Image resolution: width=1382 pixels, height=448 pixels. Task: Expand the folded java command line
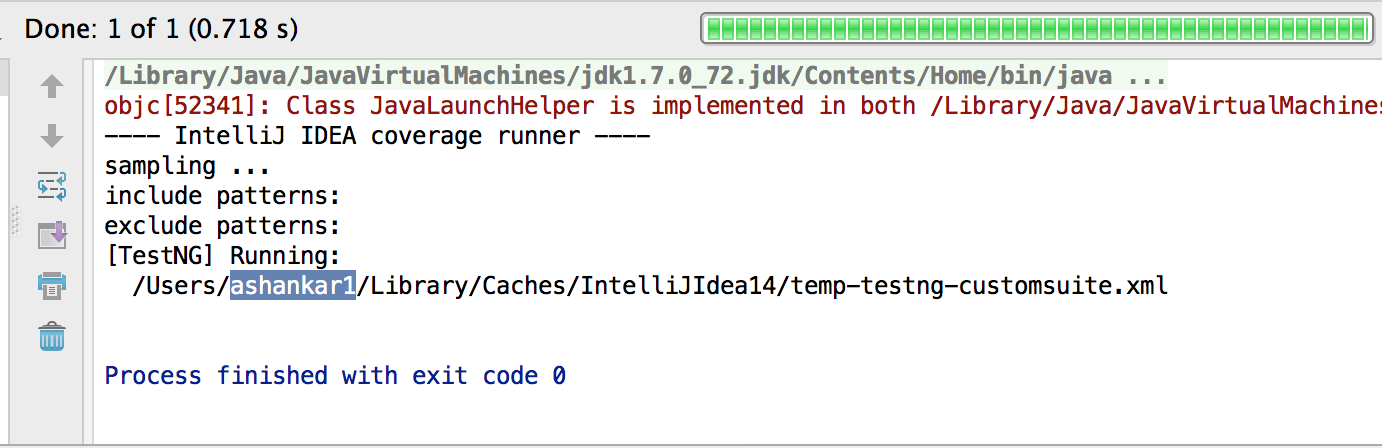tap(1147, 76)
